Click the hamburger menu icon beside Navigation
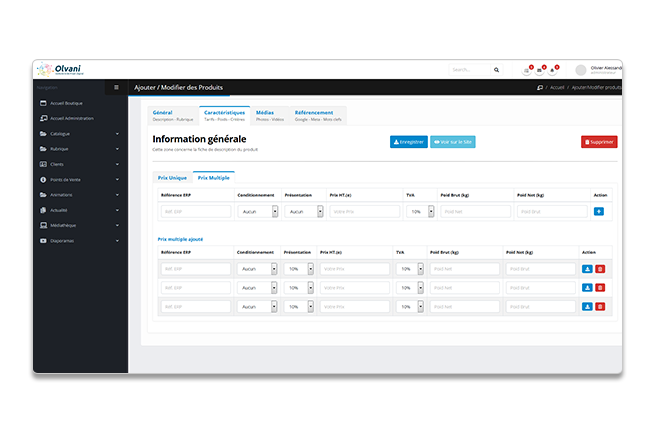This screenshot has height=434, width=658. (116, 87)
